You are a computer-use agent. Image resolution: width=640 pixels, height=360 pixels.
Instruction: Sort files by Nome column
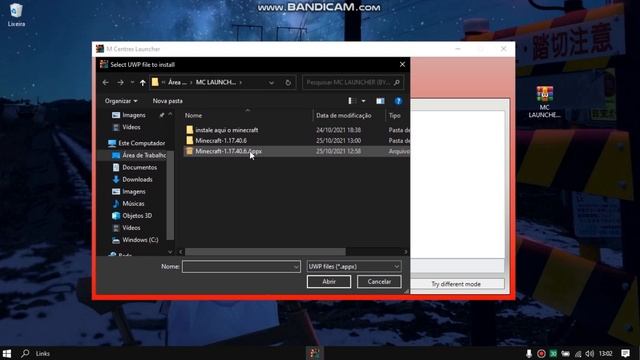point(193,116)
